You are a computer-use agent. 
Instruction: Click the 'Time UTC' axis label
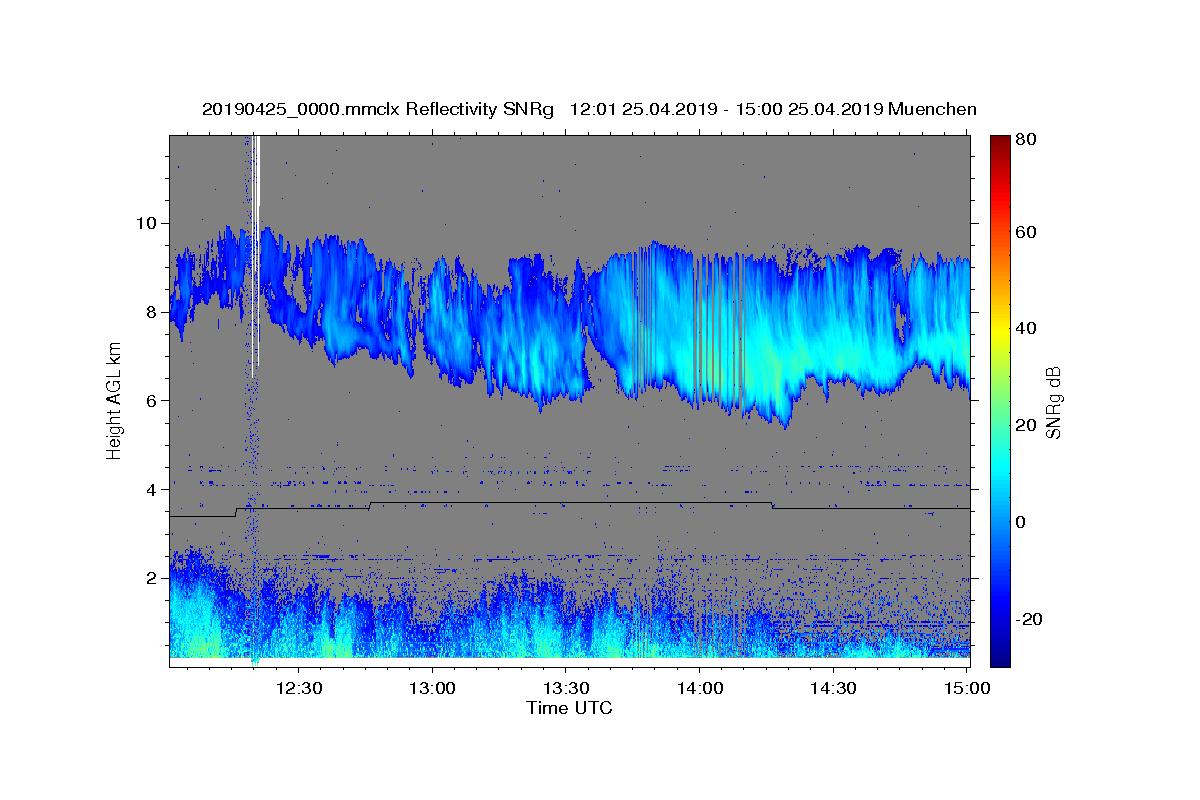[x=569, y=708]
